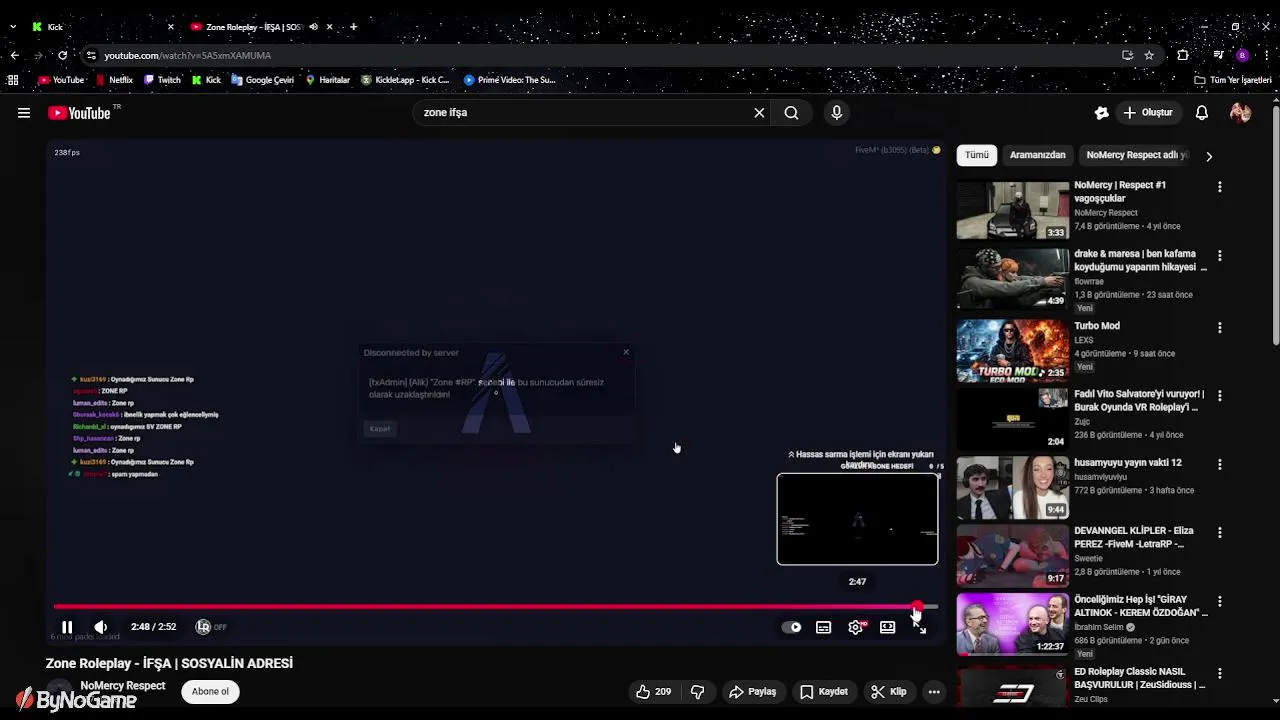Open husamyuyu yayın vakti 12 title
The image size is (1280, 720).
(x=1128, y=463)
